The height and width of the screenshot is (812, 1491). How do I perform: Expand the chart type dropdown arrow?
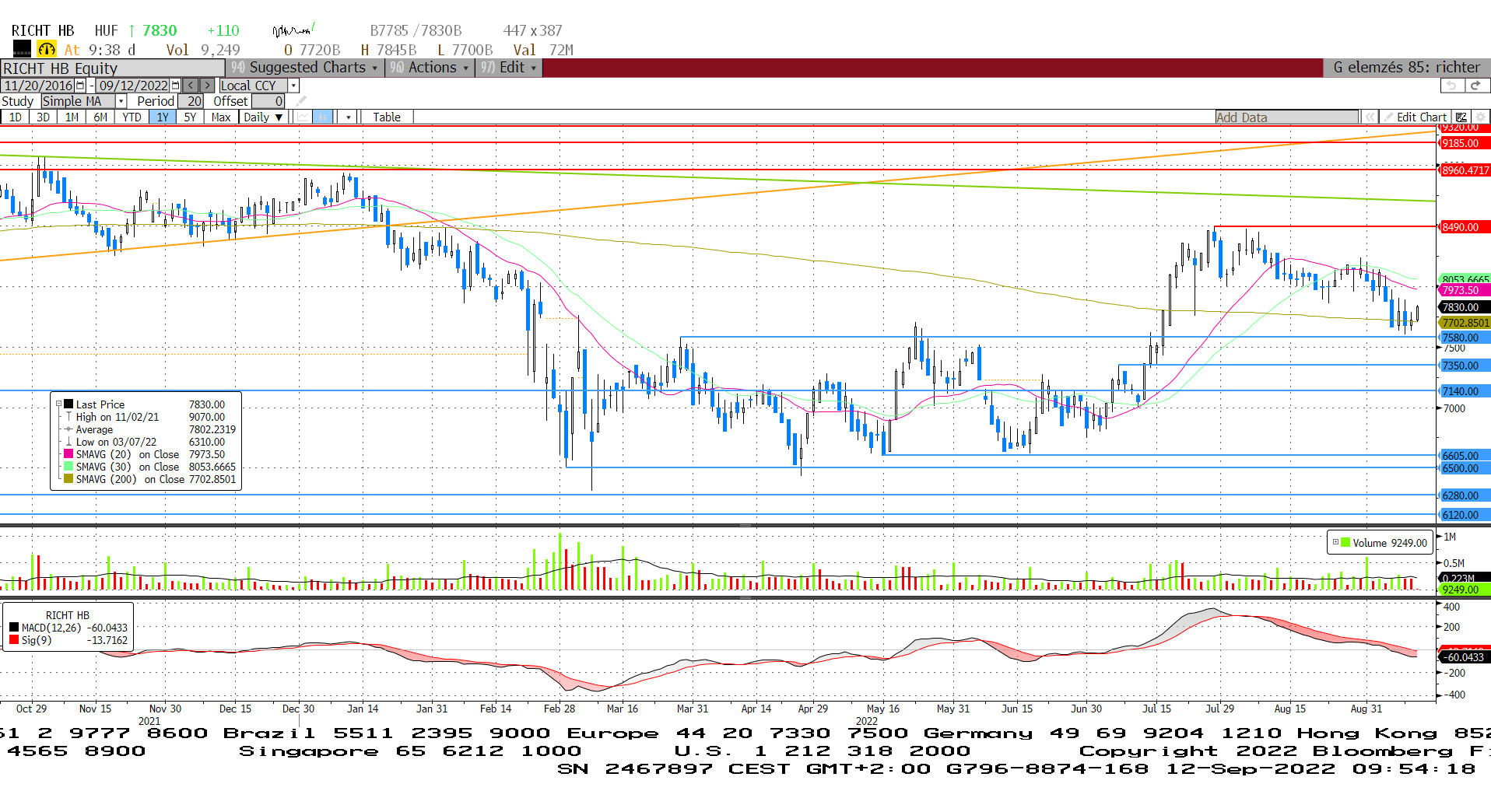(x=349, y=117)
